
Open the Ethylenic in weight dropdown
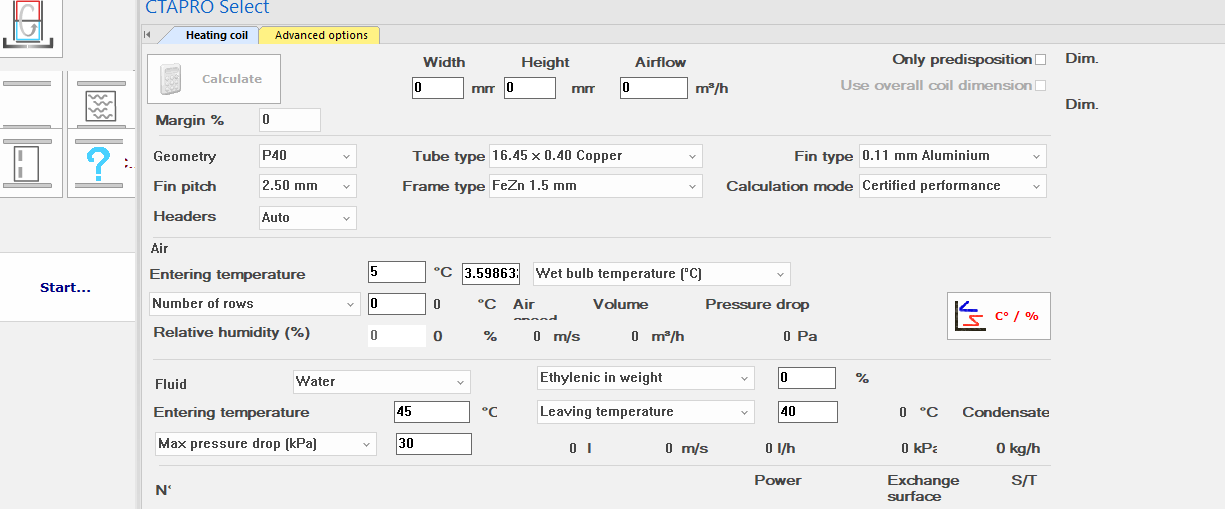click(645, 378)
